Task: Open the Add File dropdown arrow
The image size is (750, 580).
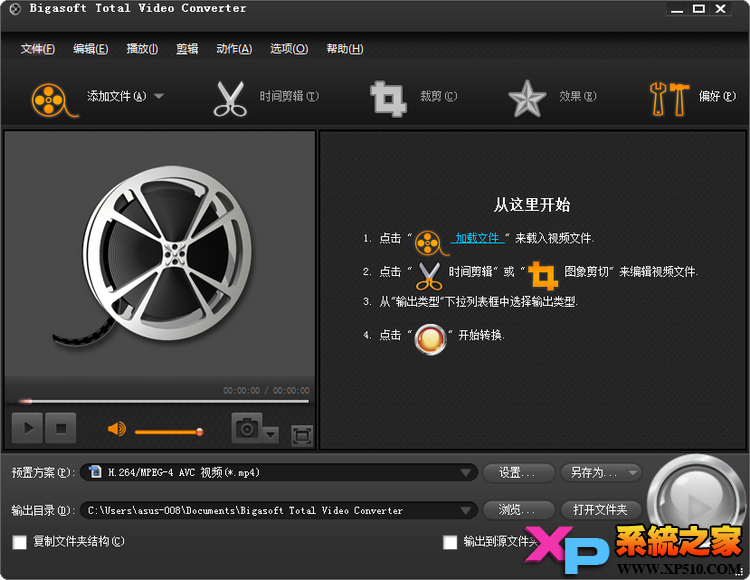Action: (159, 96)
